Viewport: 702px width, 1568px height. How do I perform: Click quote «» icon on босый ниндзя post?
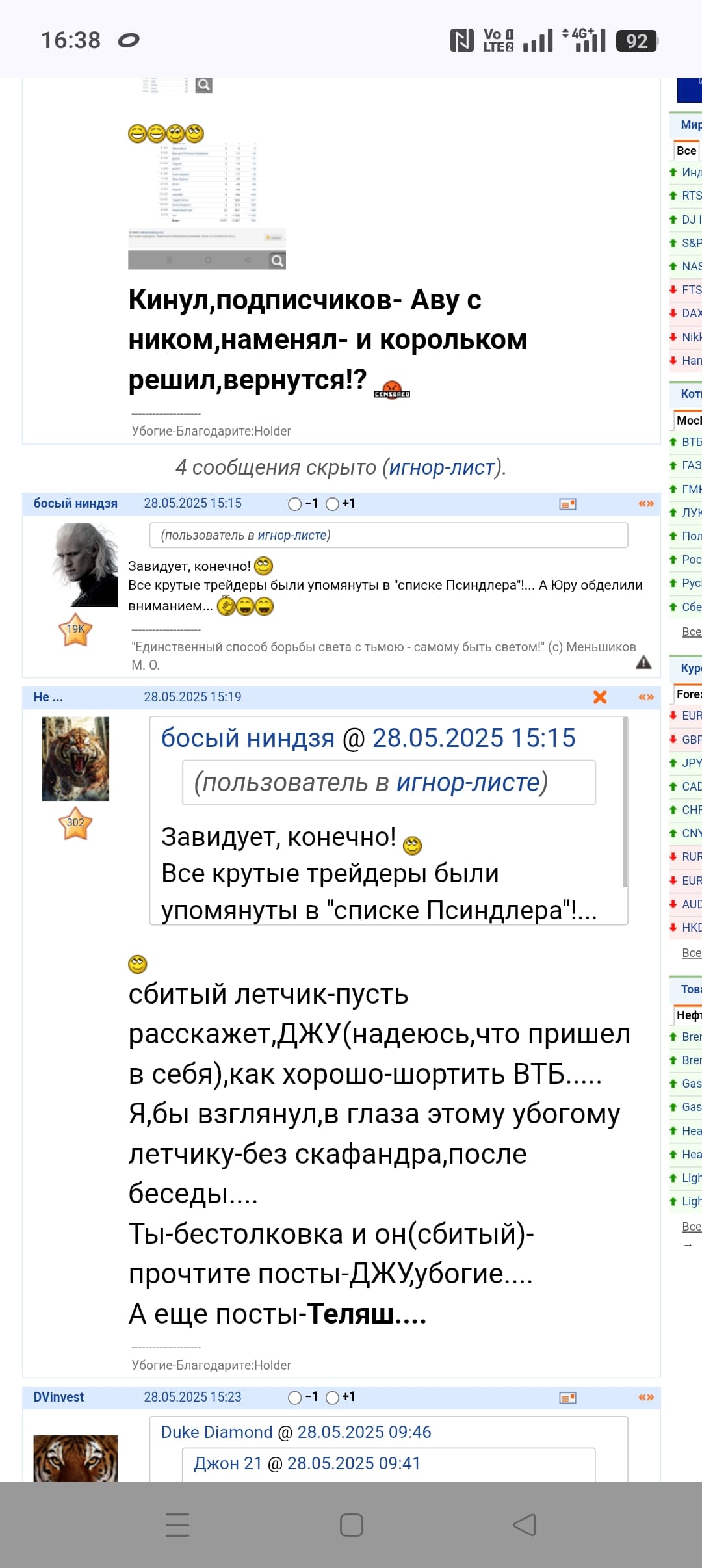(646, 504)
